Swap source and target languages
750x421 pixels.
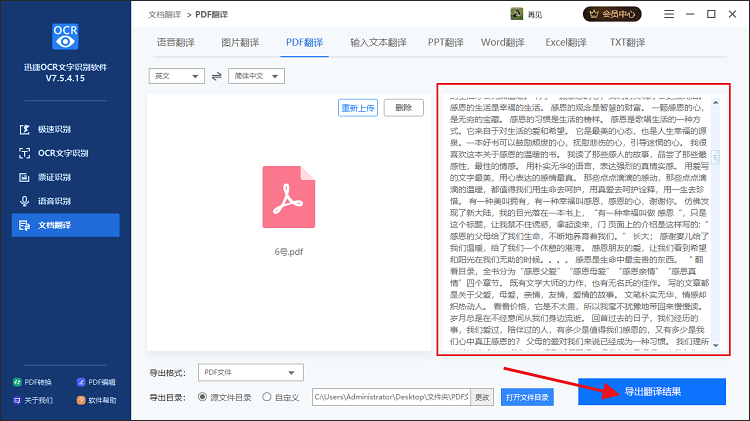pyautogui.click(x=217, y=76)
